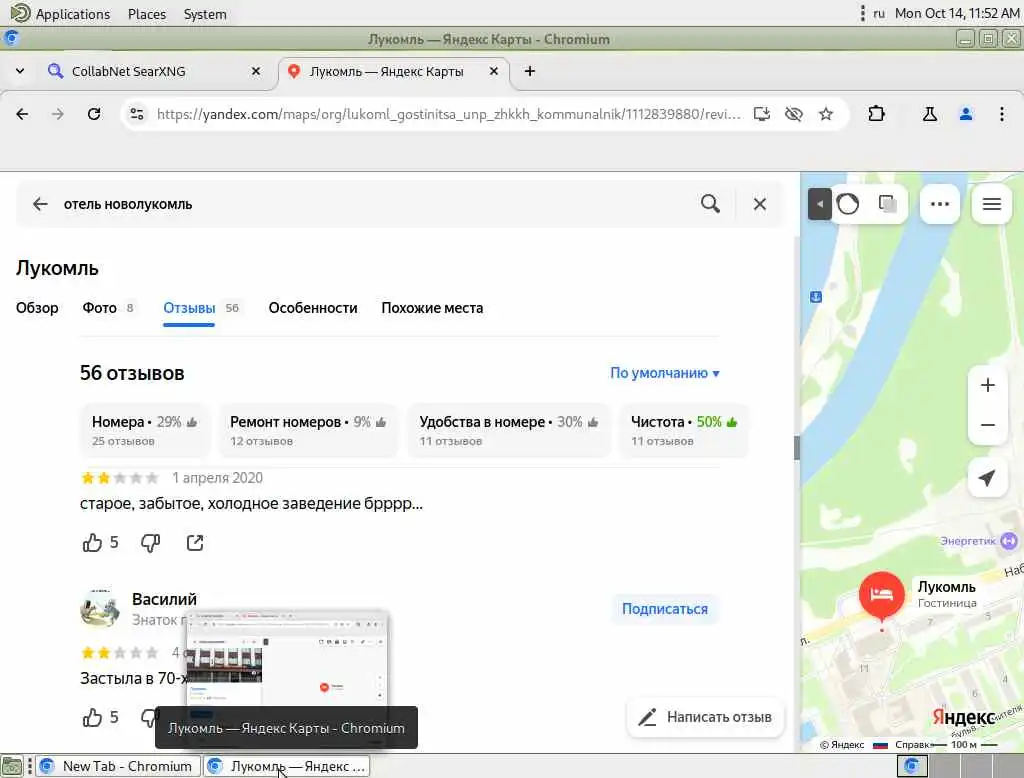Like Василий's review thumbs up
The image size is (1024, 778).
(92, 717)
